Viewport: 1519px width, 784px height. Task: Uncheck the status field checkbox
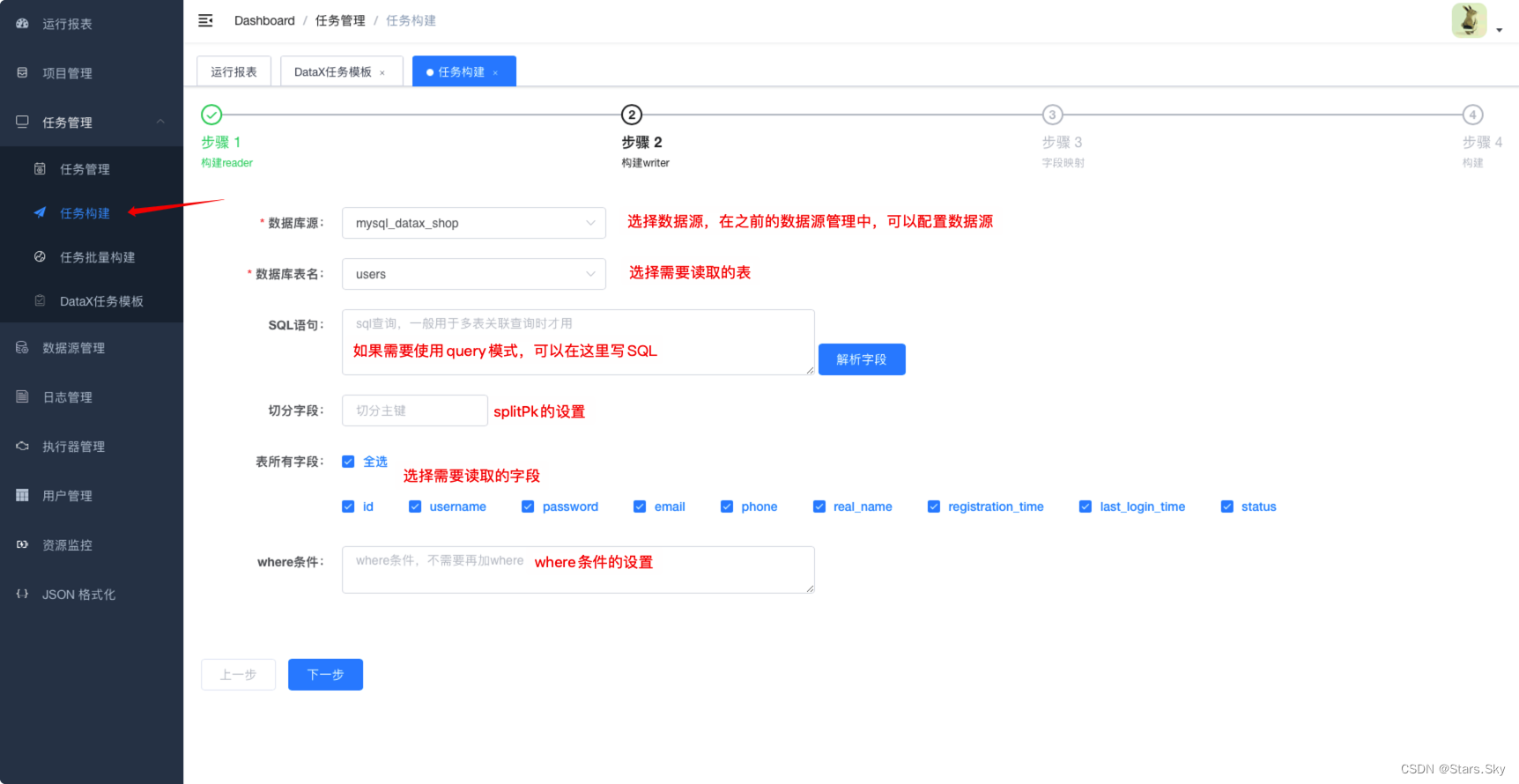click(1227, 507)
